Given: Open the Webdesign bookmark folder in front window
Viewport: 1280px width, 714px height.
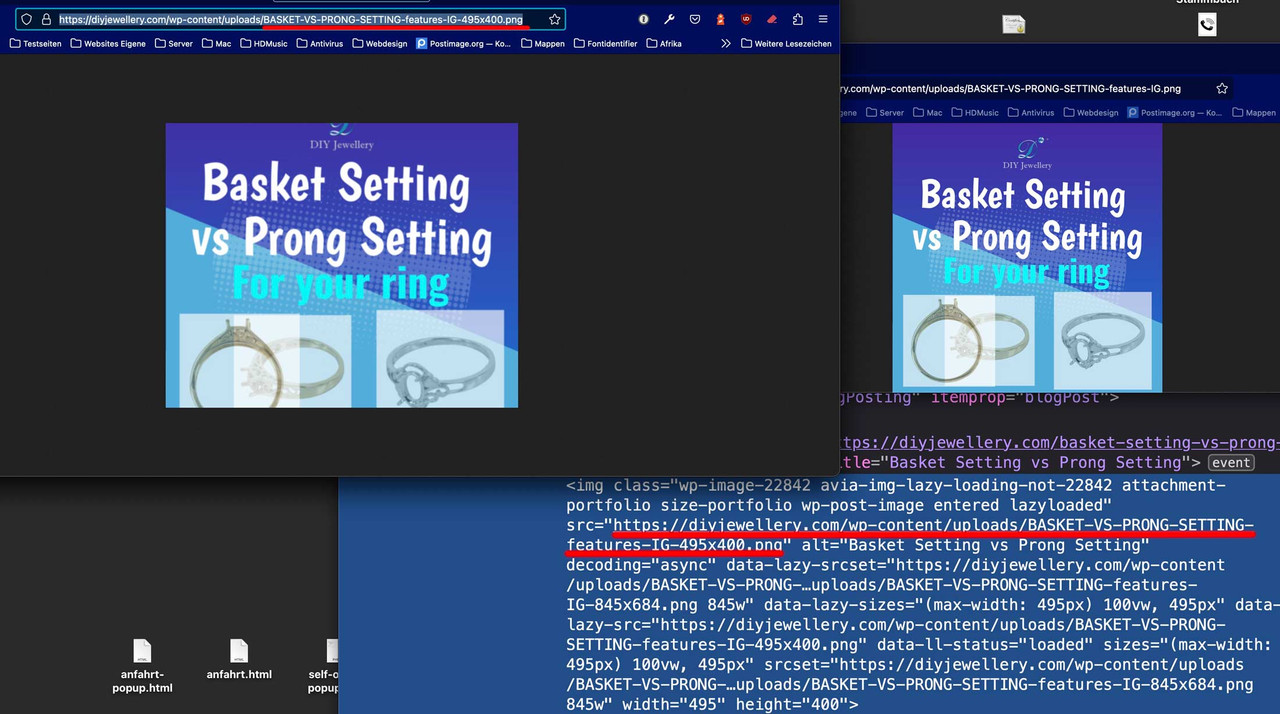Looking at the screenshot, I should [380, 44].
